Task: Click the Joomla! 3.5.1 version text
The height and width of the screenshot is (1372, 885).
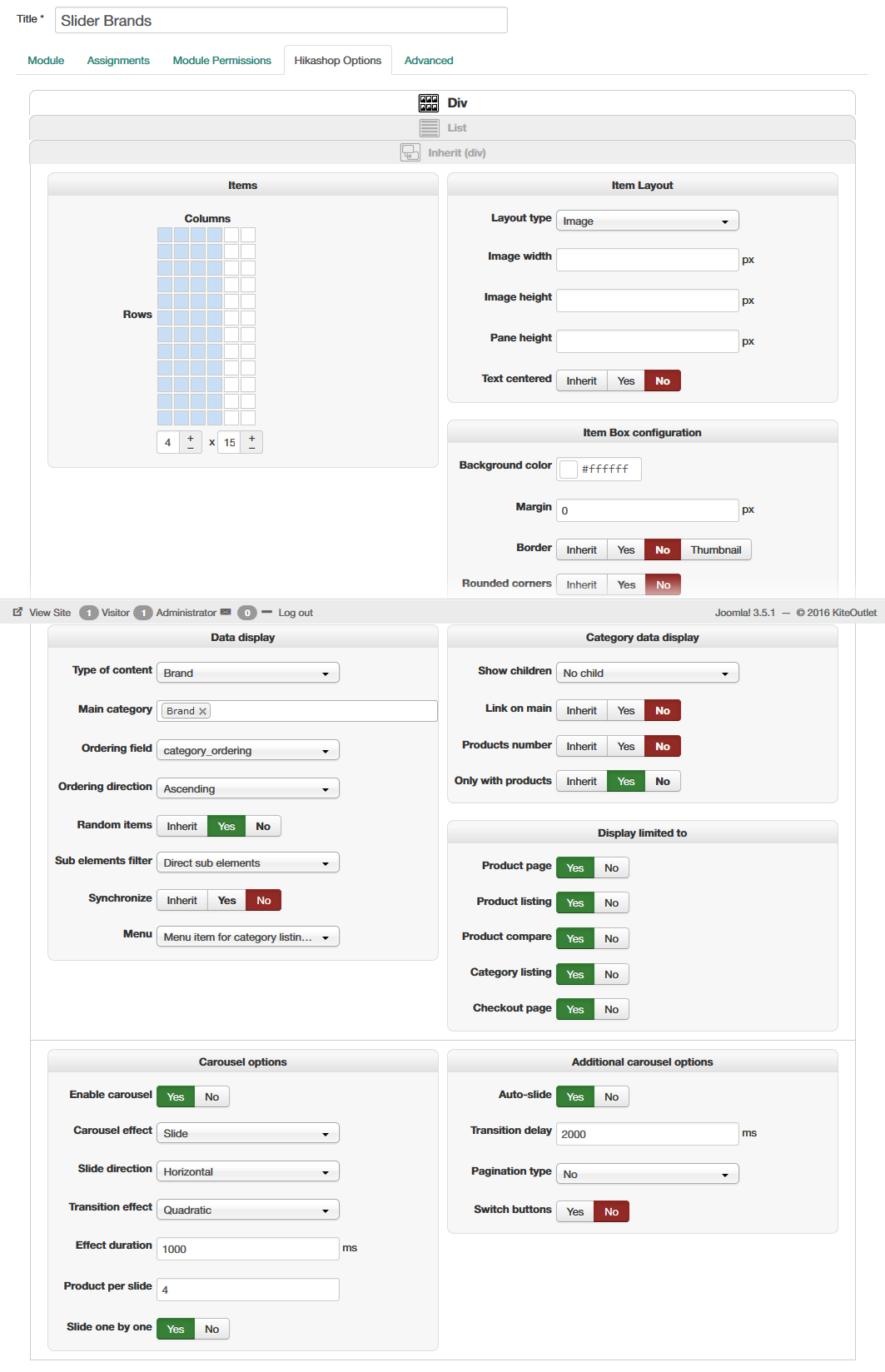Action: pos(745,613)
